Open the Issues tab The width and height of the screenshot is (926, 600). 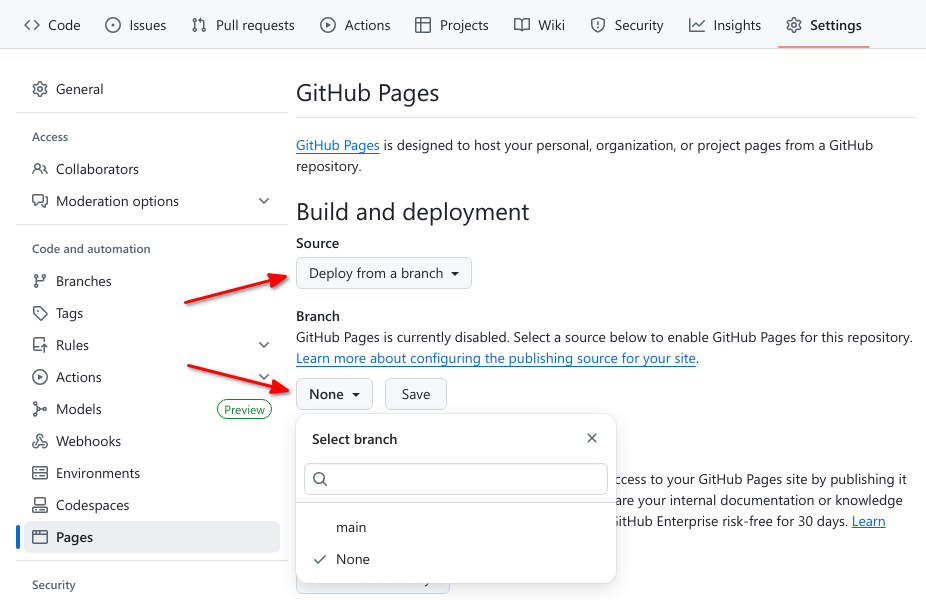click(135, 25)
